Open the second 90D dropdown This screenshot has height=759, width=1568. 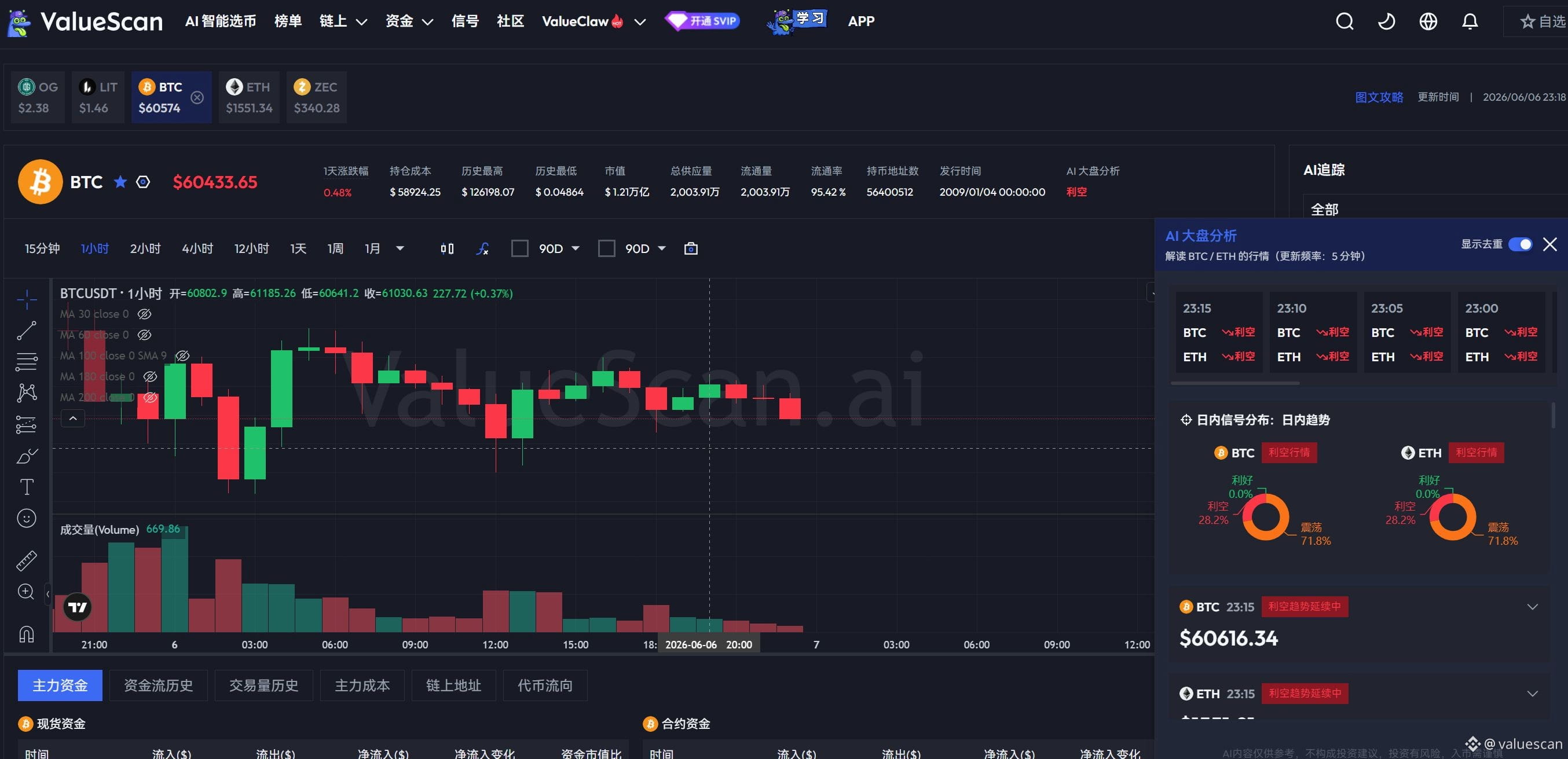click(662, 248)
